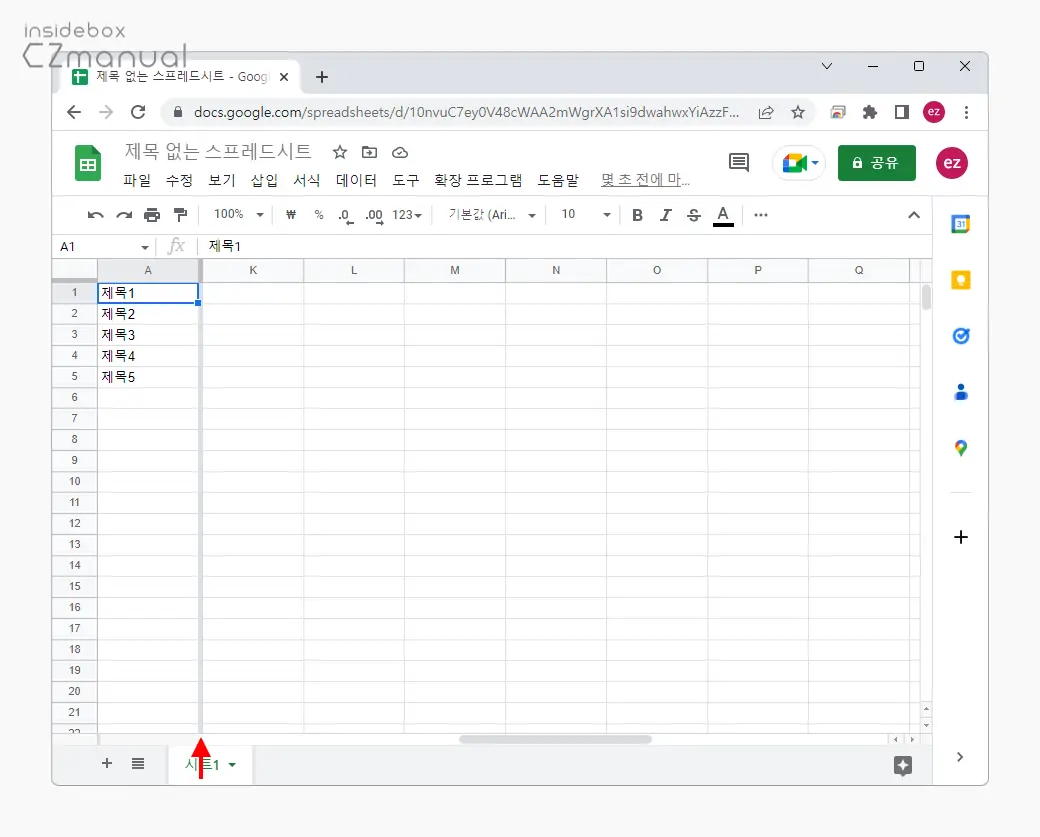Open Google Keep in side panel
Viewport: 1040px width, 837px height.
coord(960,280)
